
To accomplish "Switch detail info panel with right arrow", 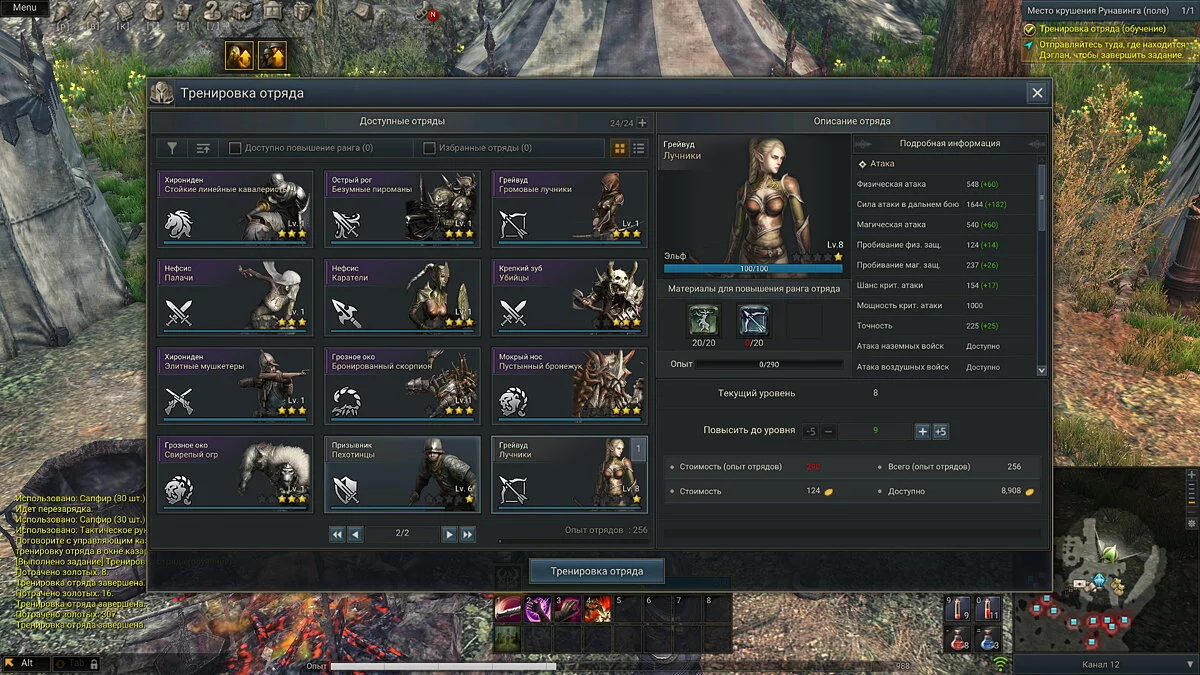I will pos(1038,143).
